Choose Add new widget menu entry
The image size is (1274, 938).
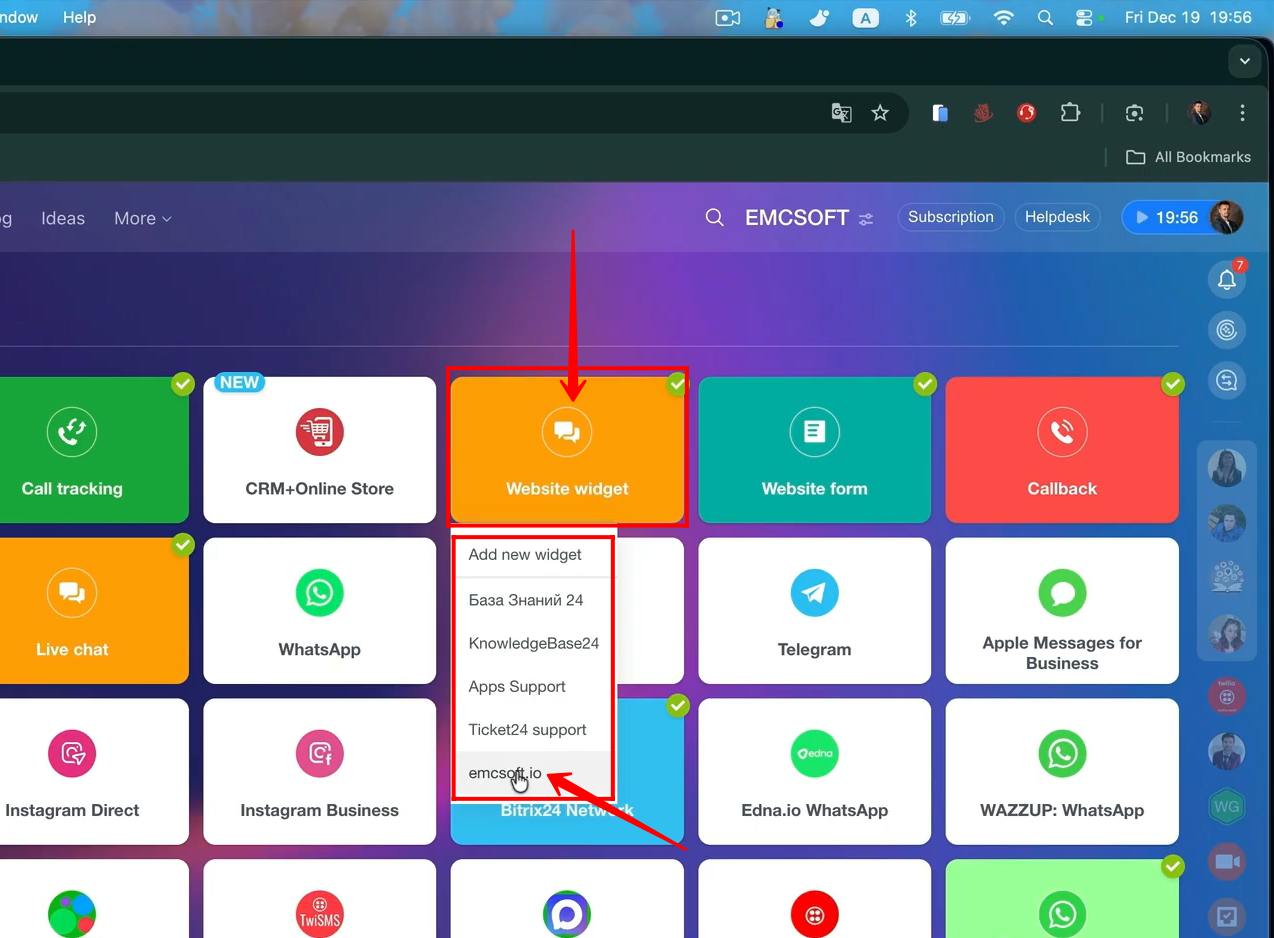[x=525, y=555]
